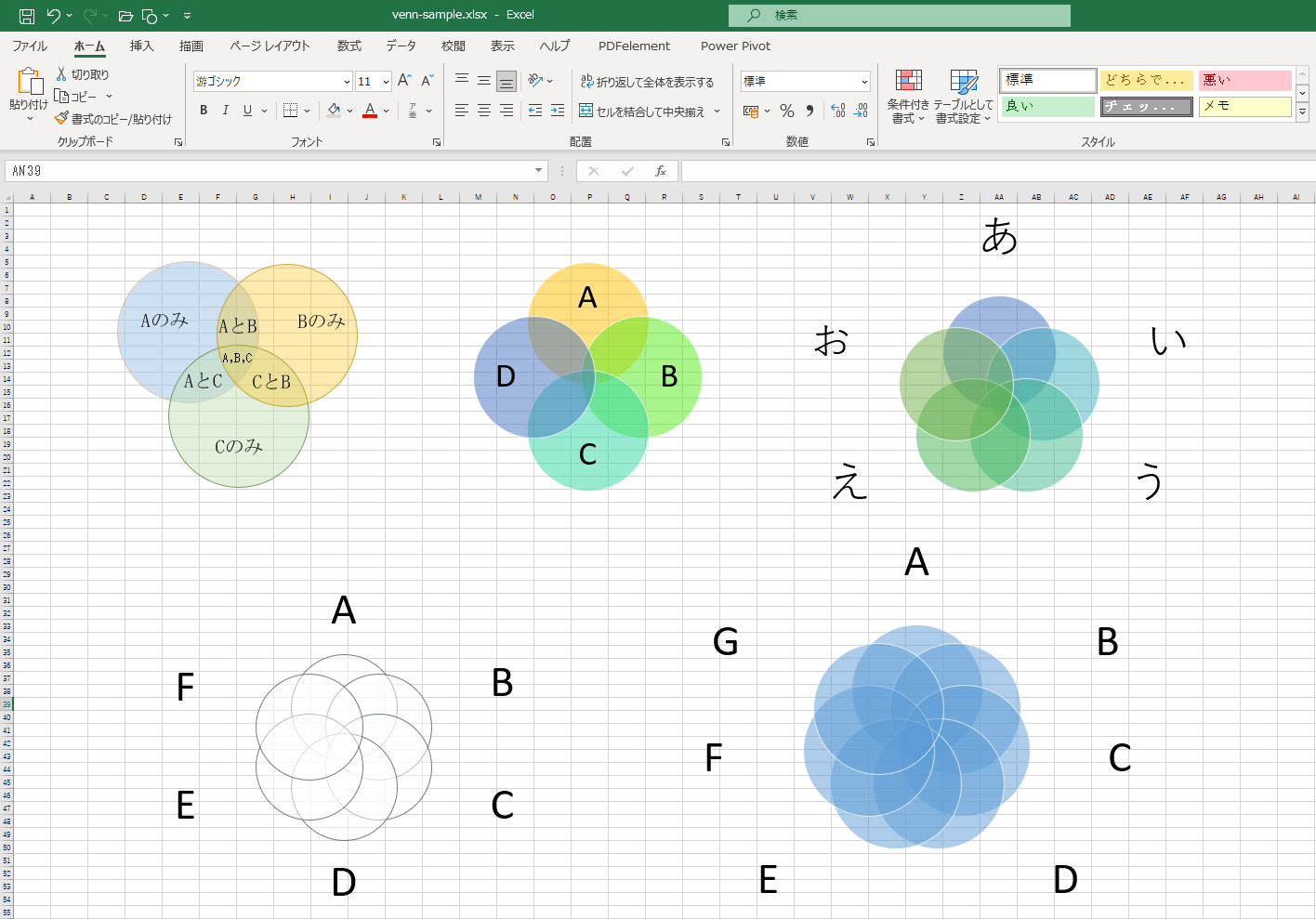1316x919 pixels.
Task: Click the Insert Function fx icon
Action: 661,171
